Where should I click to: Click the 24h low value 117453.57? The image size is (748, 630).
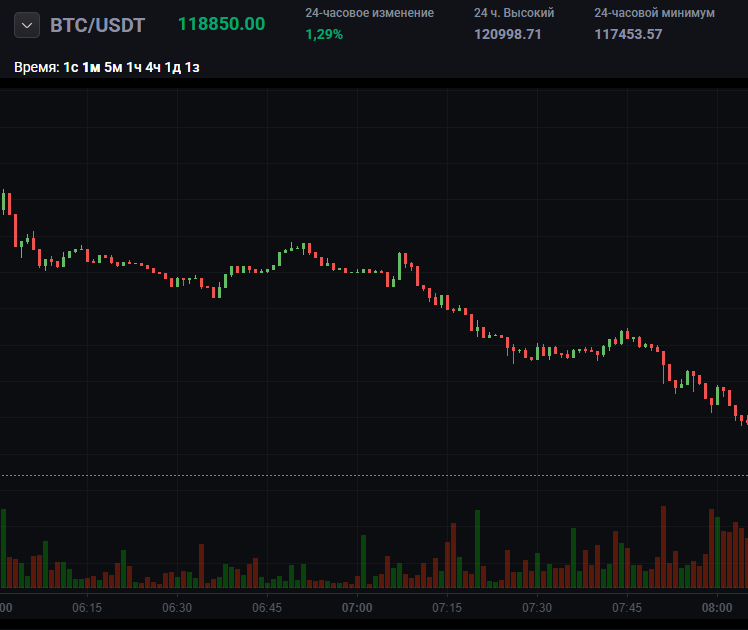point(628,34)
